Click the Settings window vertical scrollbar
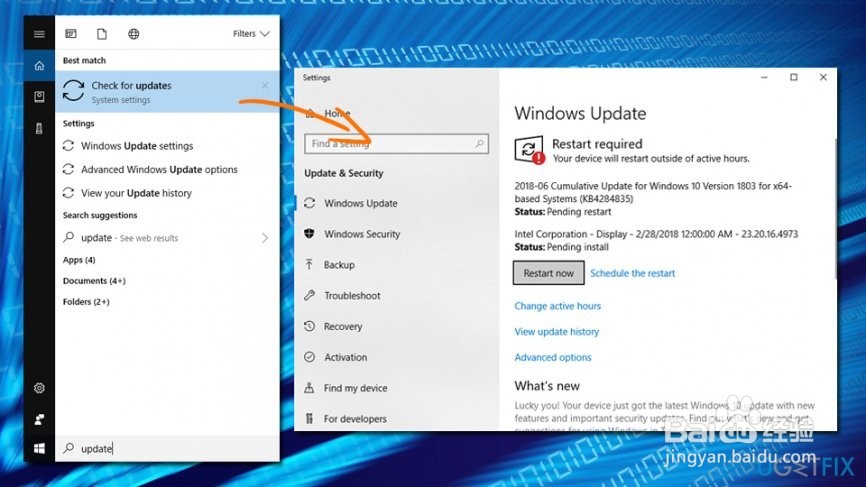This screenshot has width=866, height=487. click(835, 209)
